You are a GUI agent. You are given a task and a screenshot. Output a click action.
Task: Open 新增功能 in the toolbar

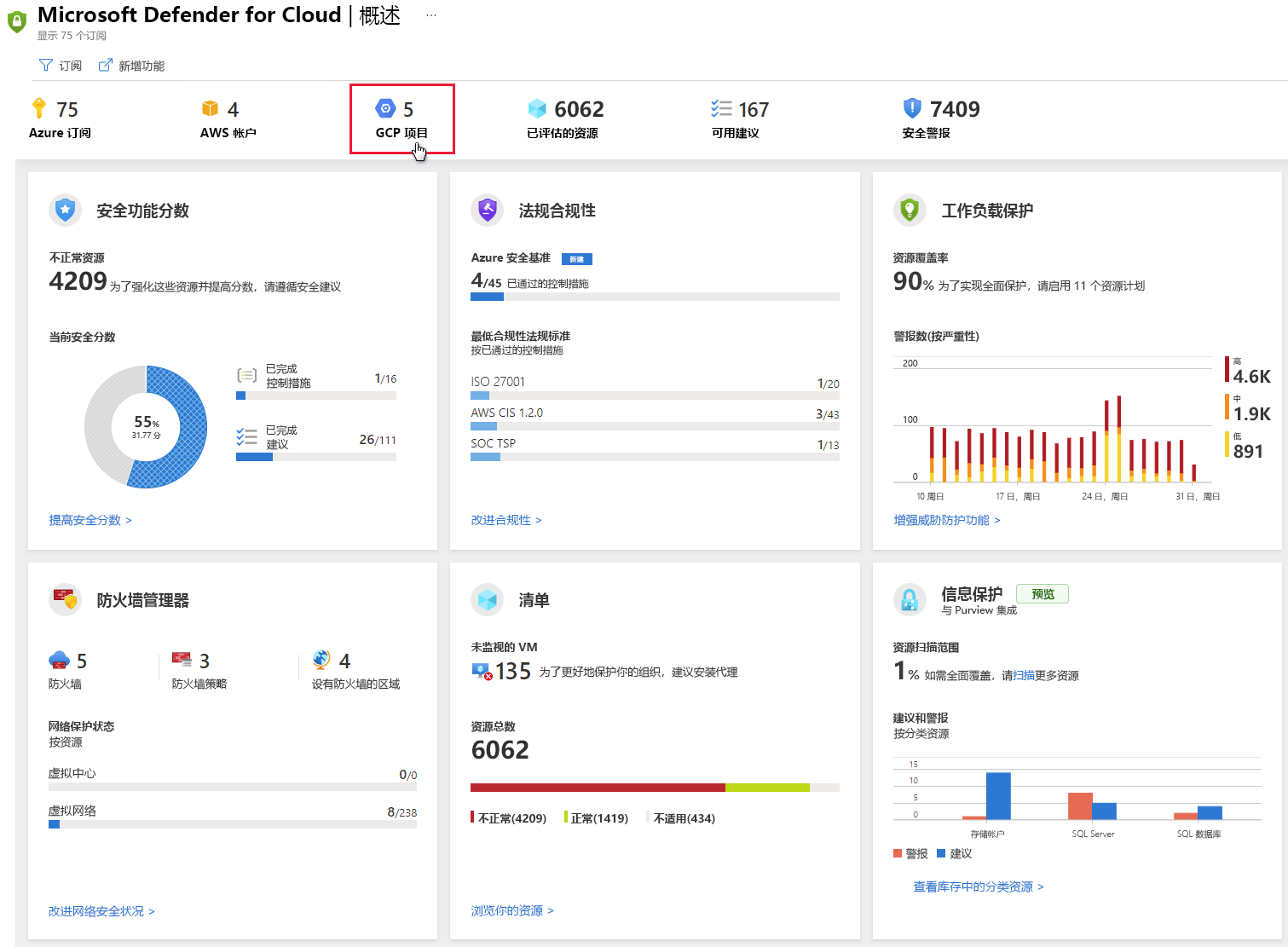(132, 66)
